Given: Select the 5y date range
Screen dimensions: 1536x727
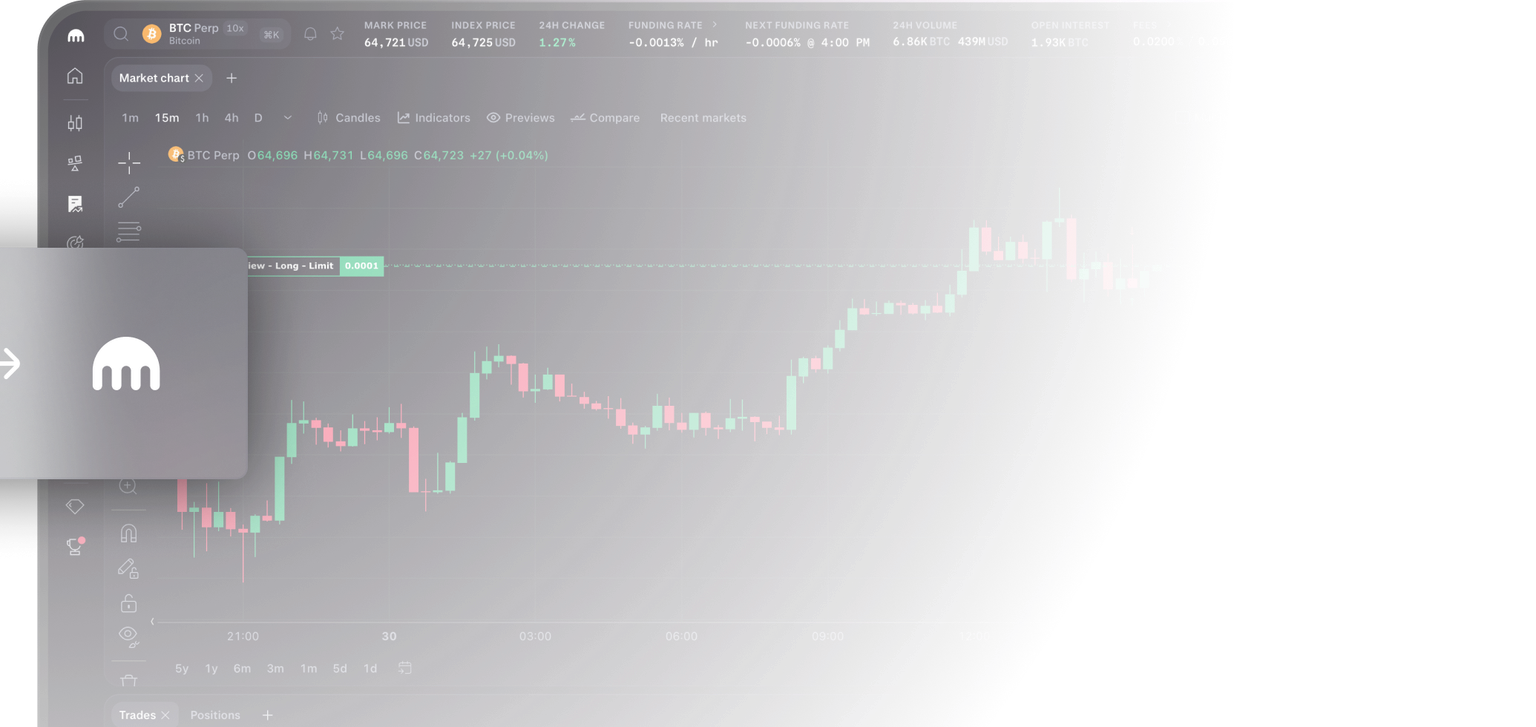Looking at the screenshot, I should pos(182,668).
